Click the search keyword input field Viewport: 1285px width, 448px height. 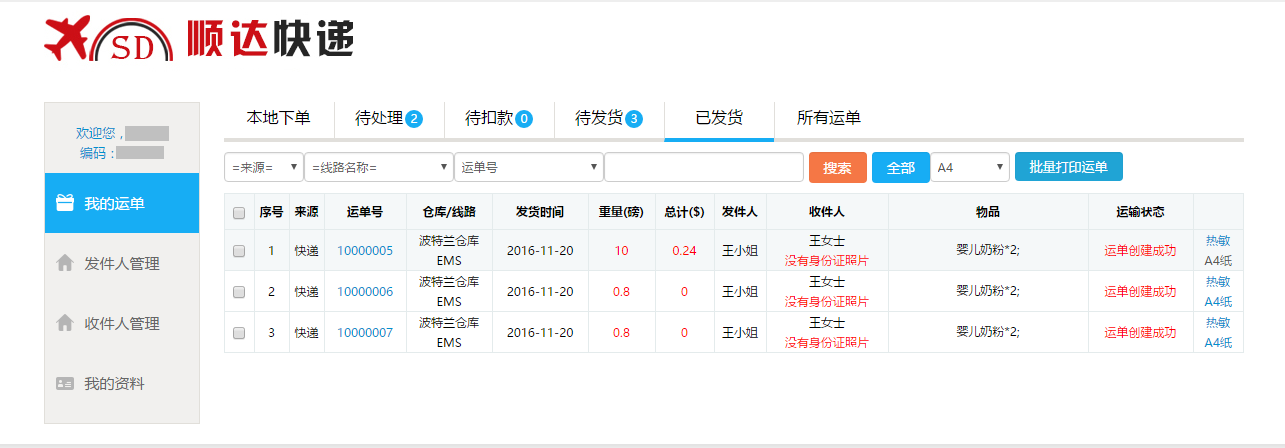pos(704,167)
